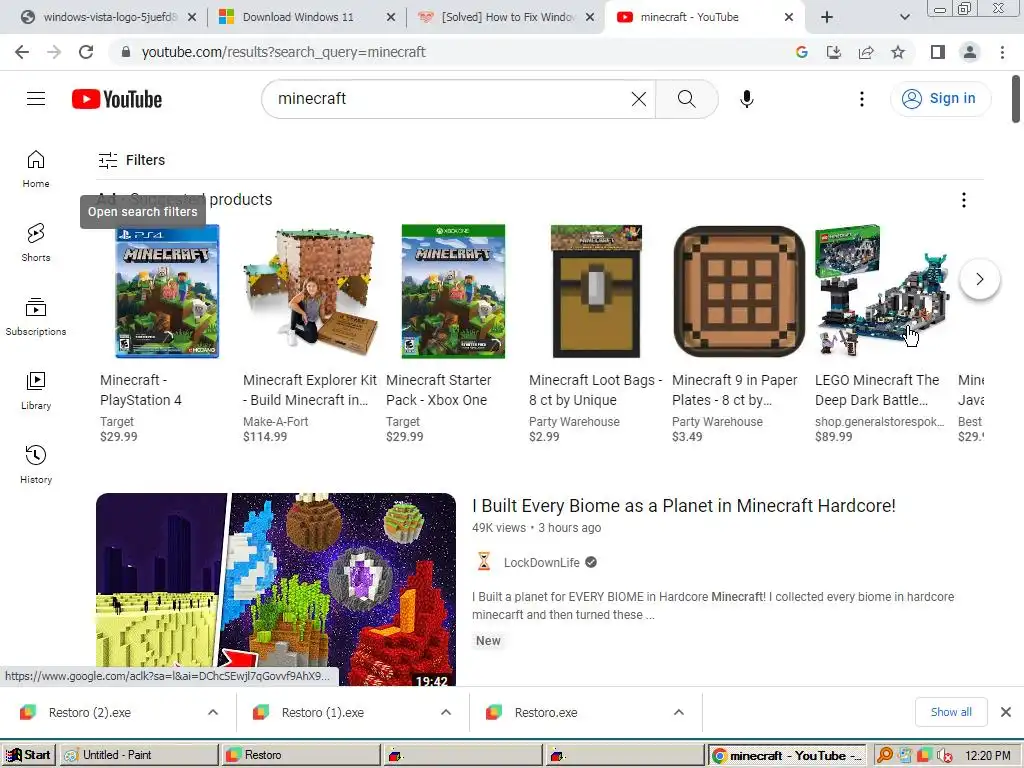Close the Download Windows 11 tab
This screenshot has width=1024, height=768.
(x=391, y=17)
